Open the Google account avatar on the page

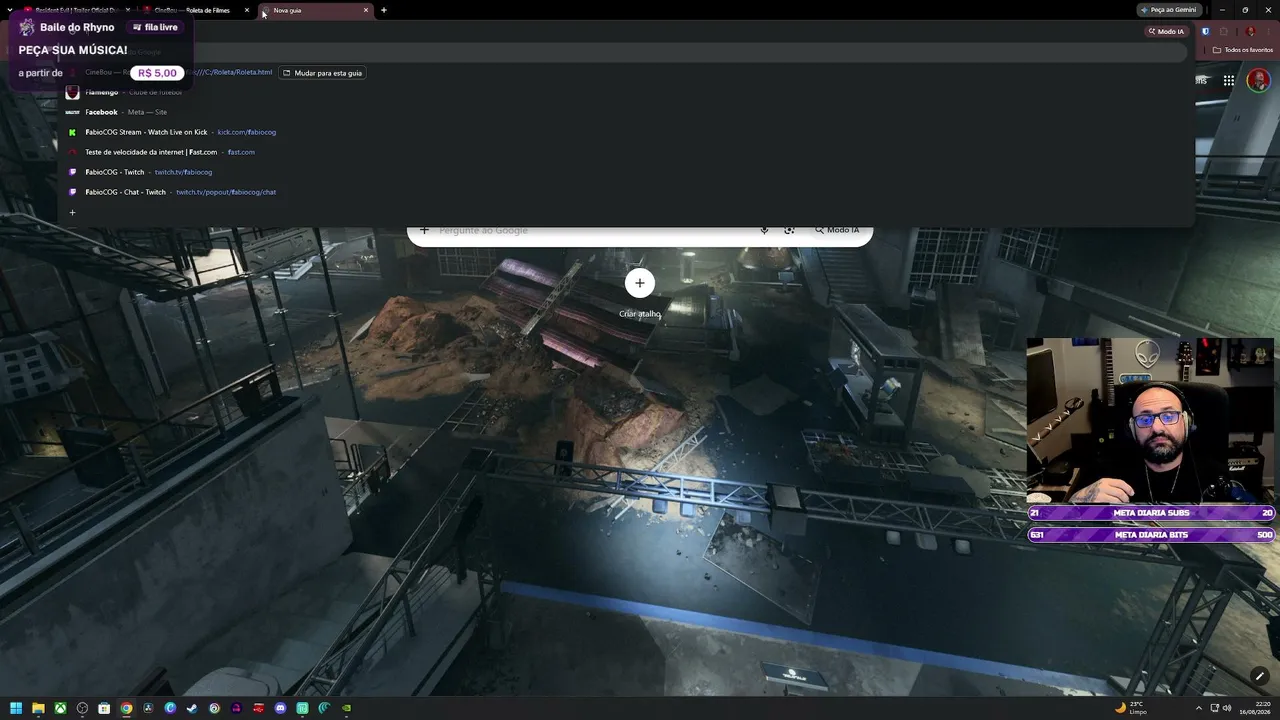tap(1258, 80)
